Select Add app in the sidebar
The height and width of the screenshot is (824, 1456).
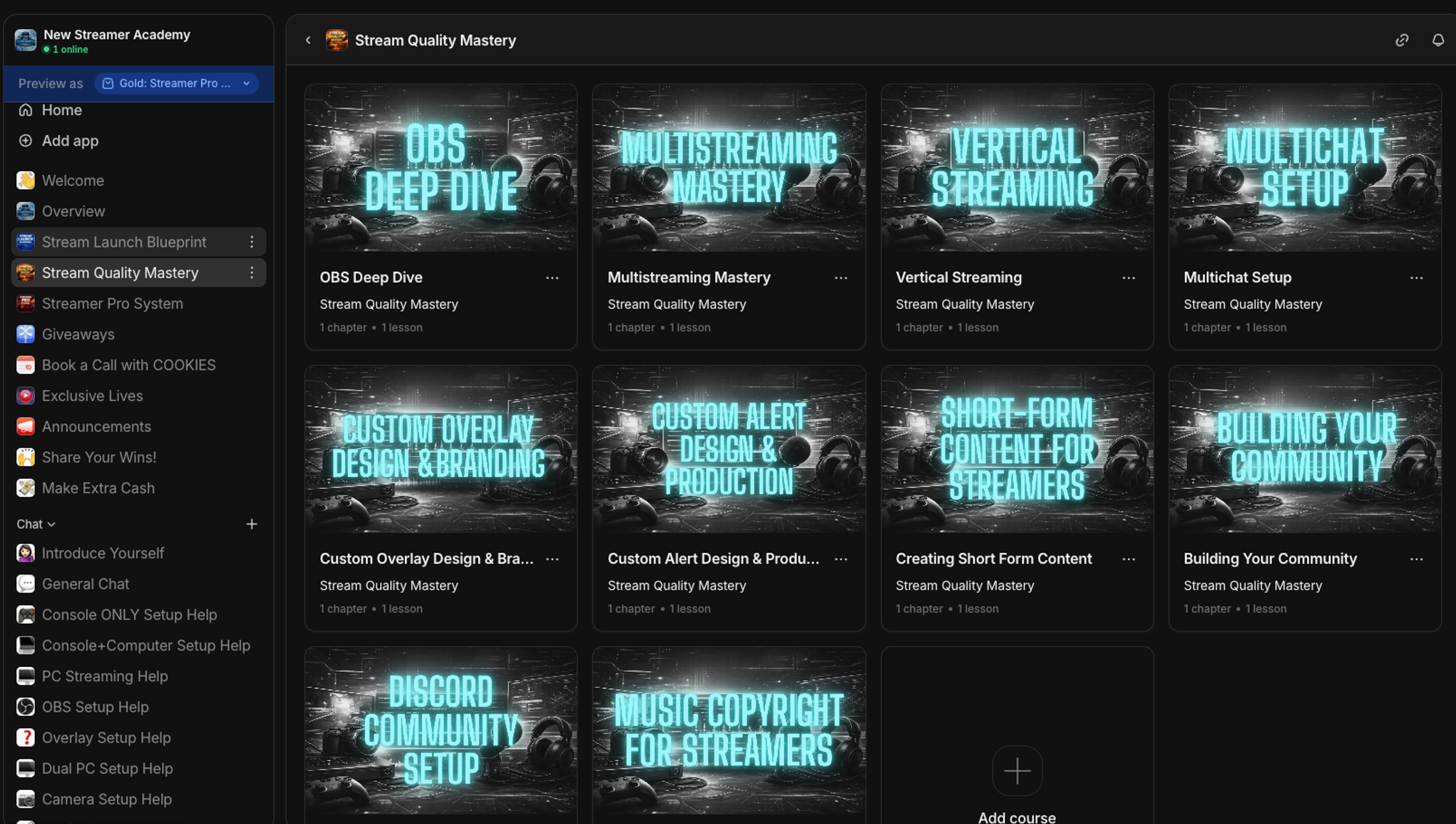[138, 141]
